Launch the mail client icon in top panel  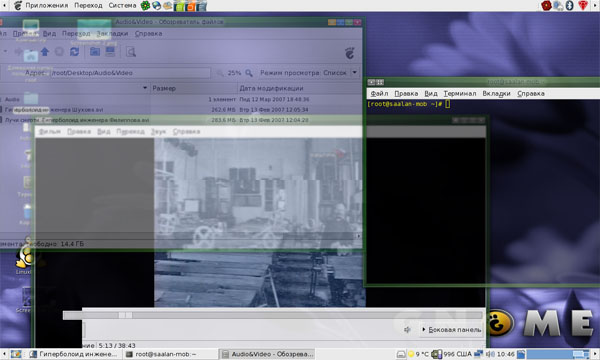click(x=168, y=5)
